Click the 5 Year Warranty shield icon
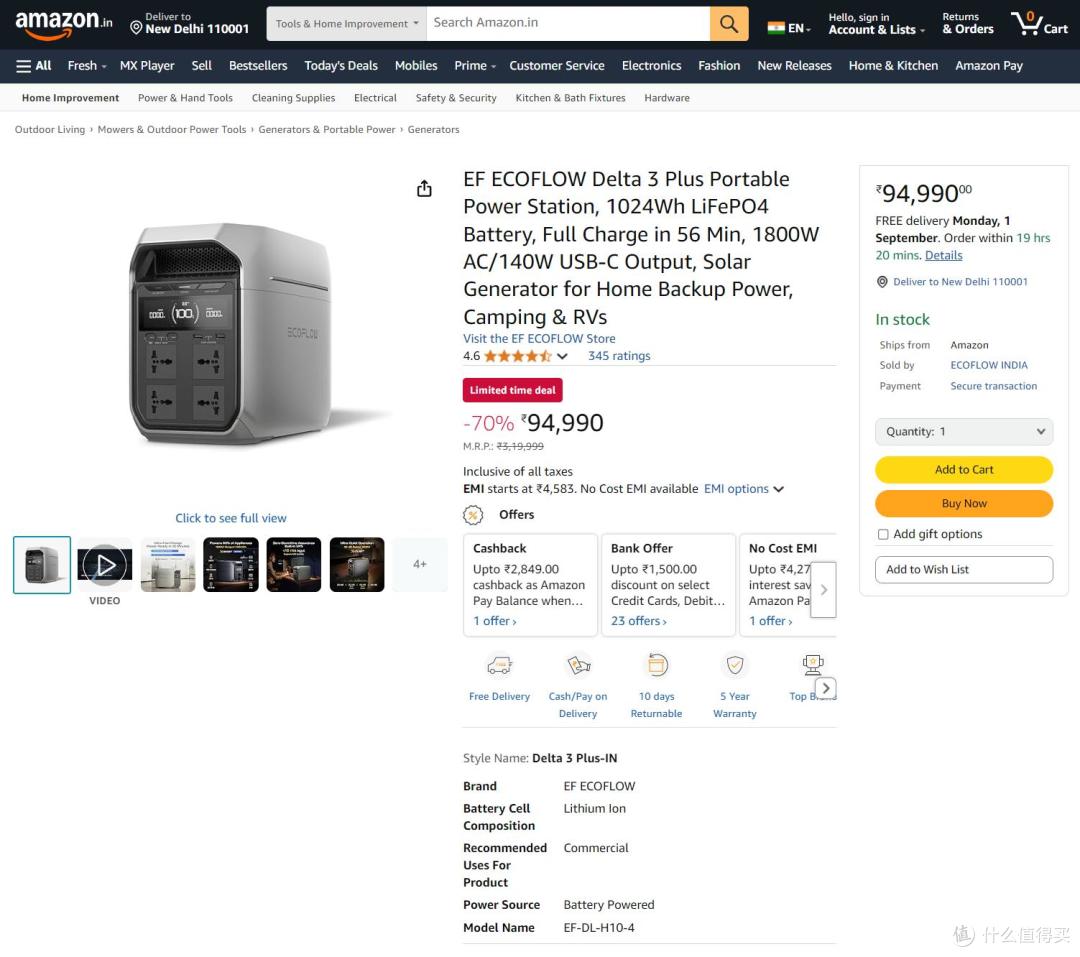The width and height of the screenshot is (1080, 957). pyautogui.click(x=735, y=666)
